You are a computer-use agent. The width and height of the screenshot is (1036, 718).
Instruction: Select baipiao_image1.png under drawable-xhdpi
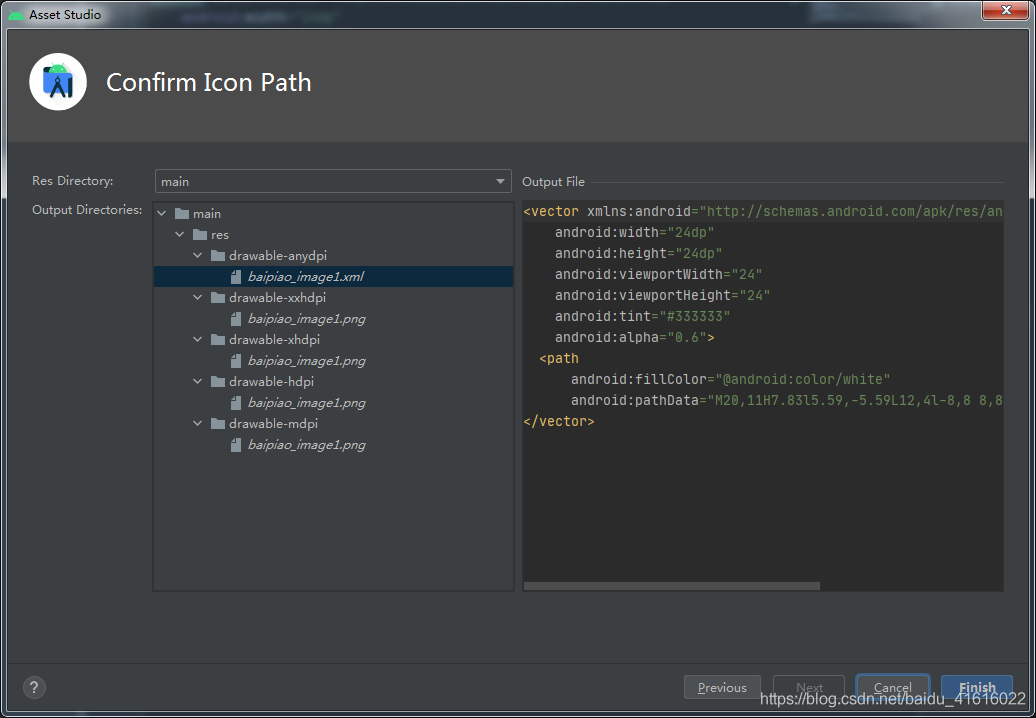point(307,361)
